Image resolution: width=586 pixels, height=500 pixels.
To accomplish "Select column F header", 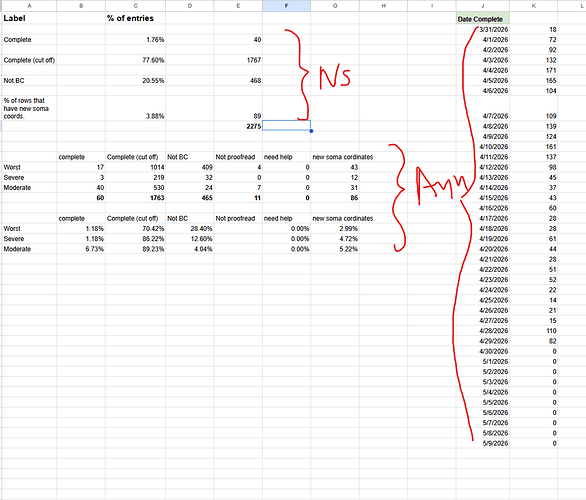I will coord(286,6).
